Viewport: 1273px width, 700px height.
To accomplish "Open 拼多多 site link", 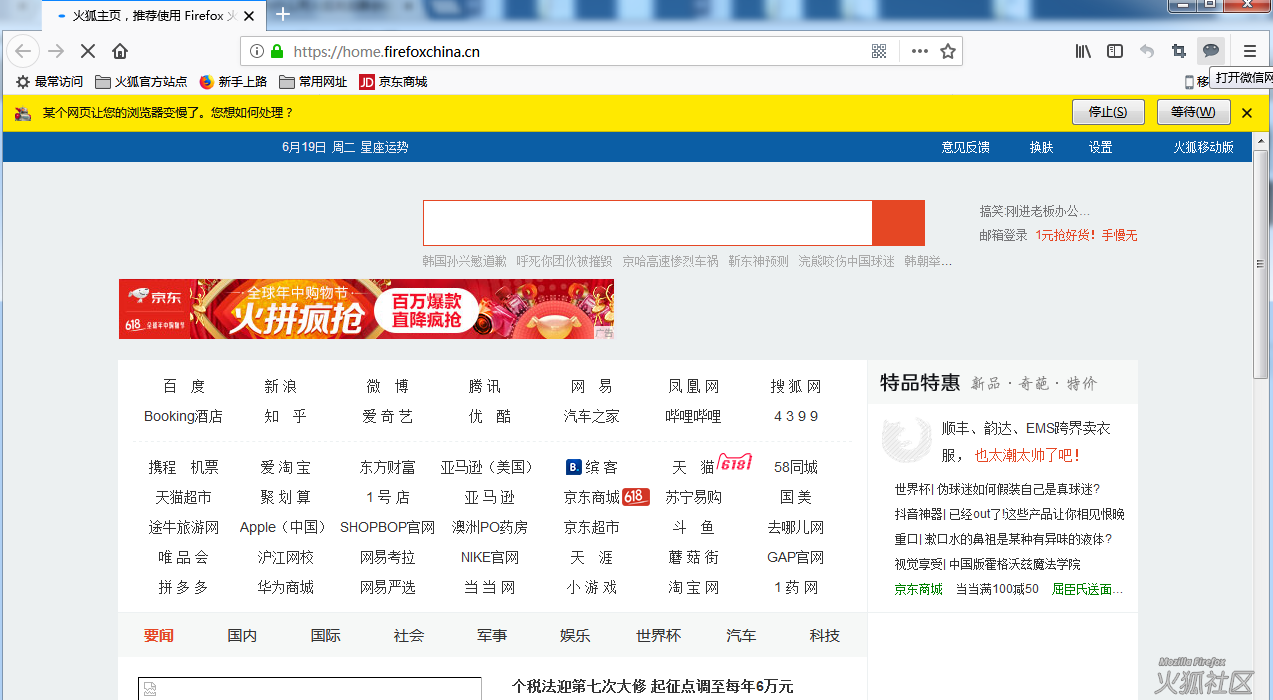I will tap(183, 587).
